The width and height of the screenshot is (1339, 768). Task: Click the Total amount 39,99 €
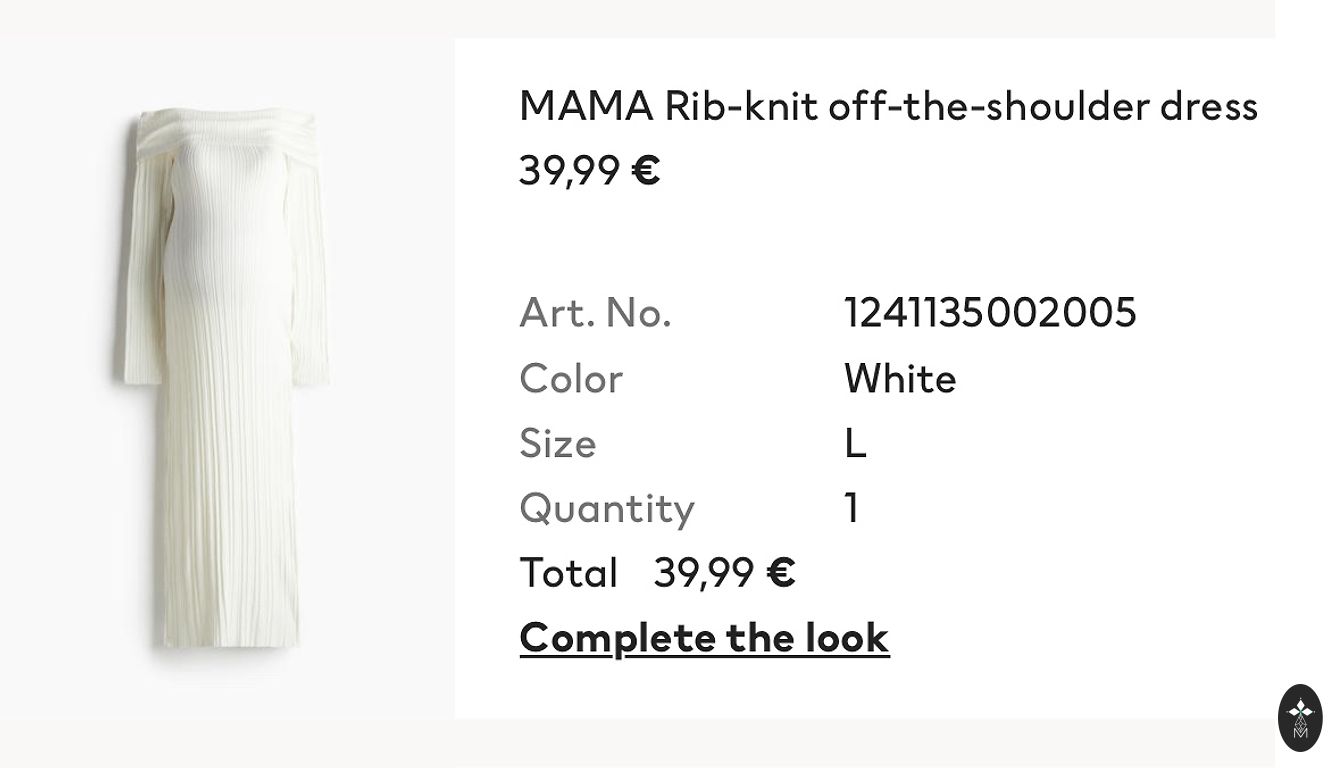click(x=724, y=573)
